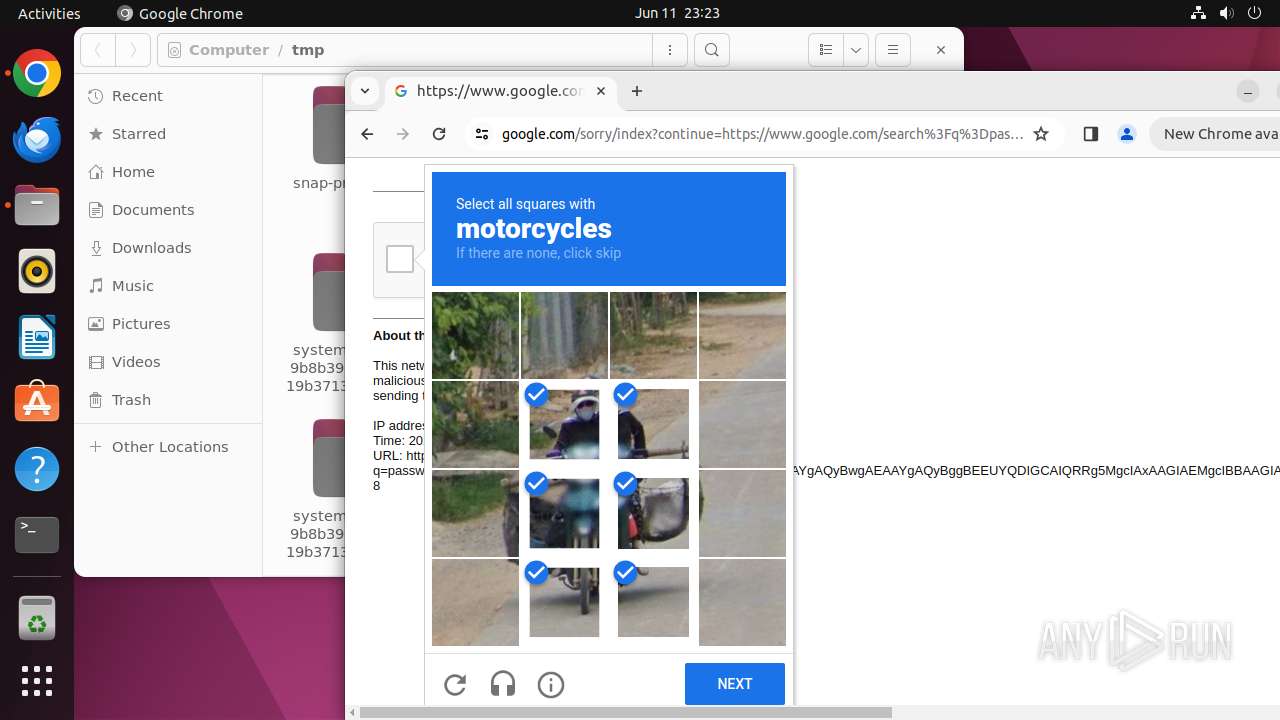The image size is (1280, 720).
Task: Open Google Chrome app menu in top bar
Action: click(x=180, y=13)
